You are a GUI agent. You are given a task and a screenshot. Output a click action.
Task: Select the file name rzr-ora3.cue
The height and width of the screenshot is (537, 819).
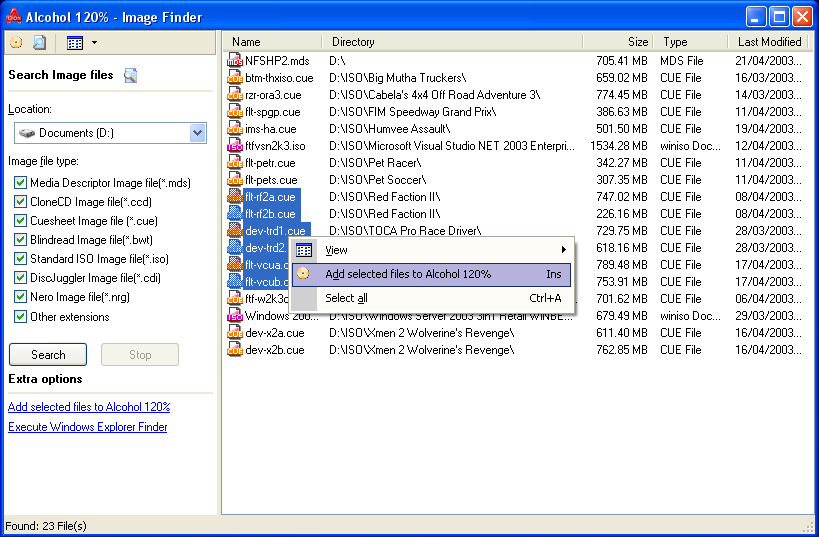[273, 95]
